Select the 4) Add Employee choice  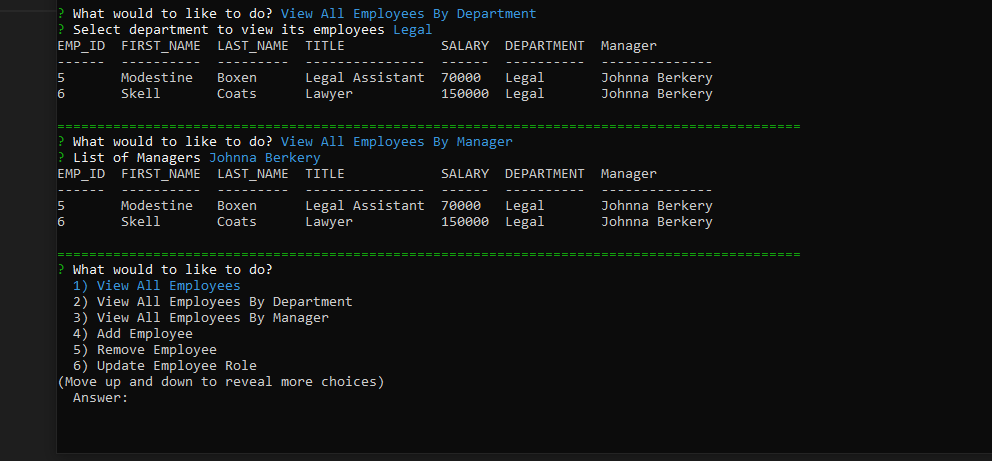133,333
